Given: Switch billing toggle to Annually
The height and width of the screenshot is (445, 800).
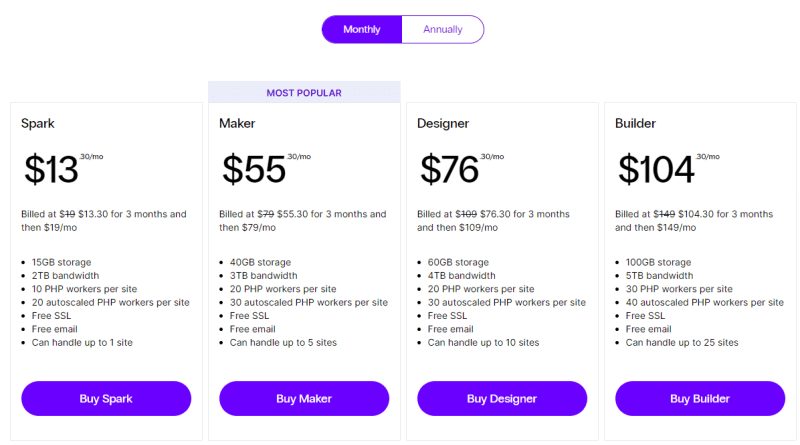Looking at the screenshot, I should tap(443, 30).
